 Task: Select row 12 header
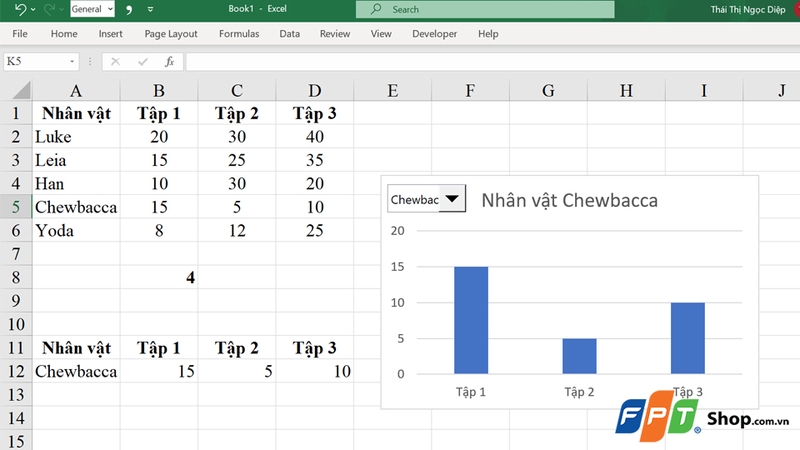[16, 371]
